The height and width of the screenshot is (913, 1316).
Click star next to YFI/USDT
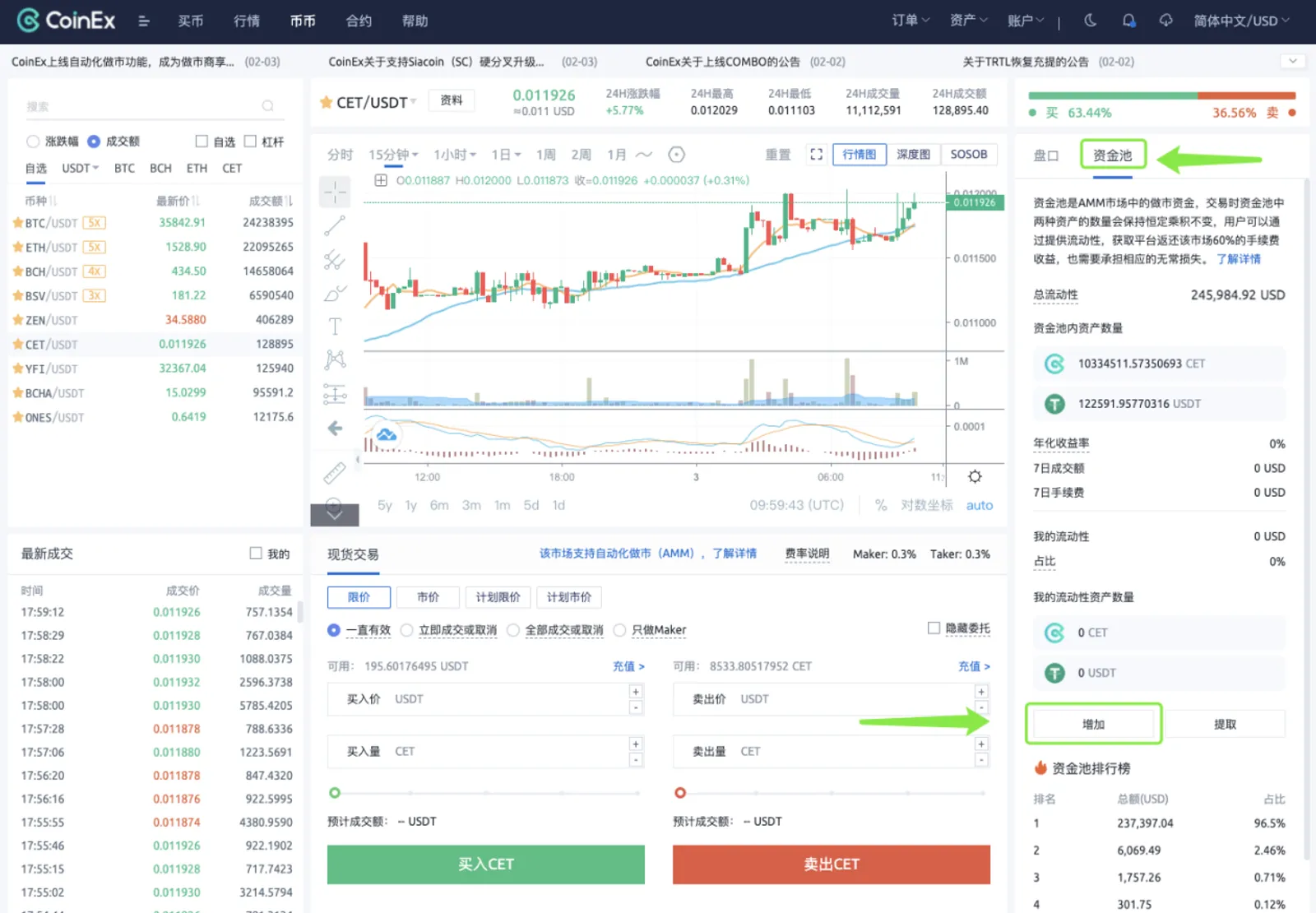[x=17, y=368]
